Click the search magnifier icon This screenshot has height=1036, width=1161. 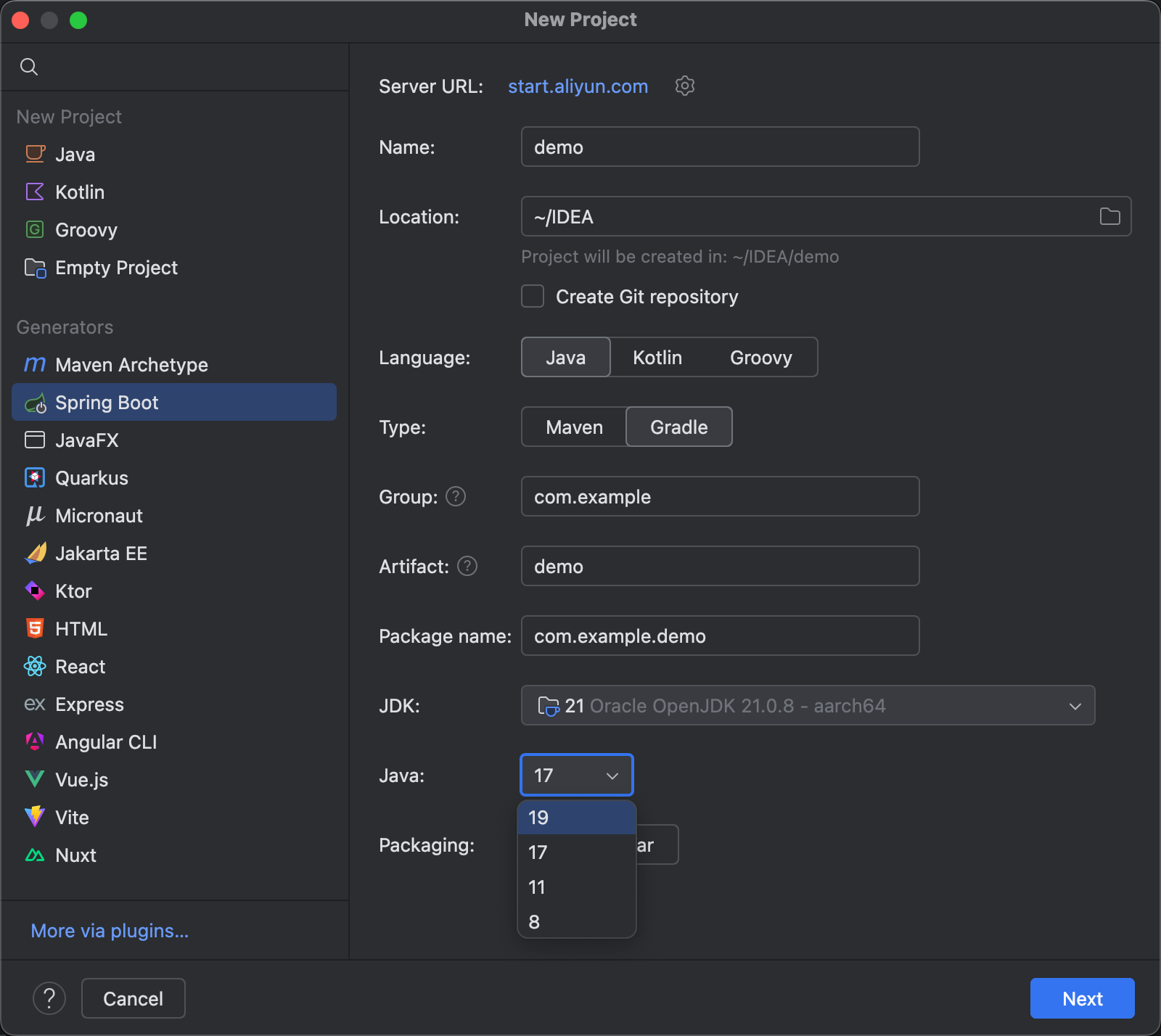(29, 67)
